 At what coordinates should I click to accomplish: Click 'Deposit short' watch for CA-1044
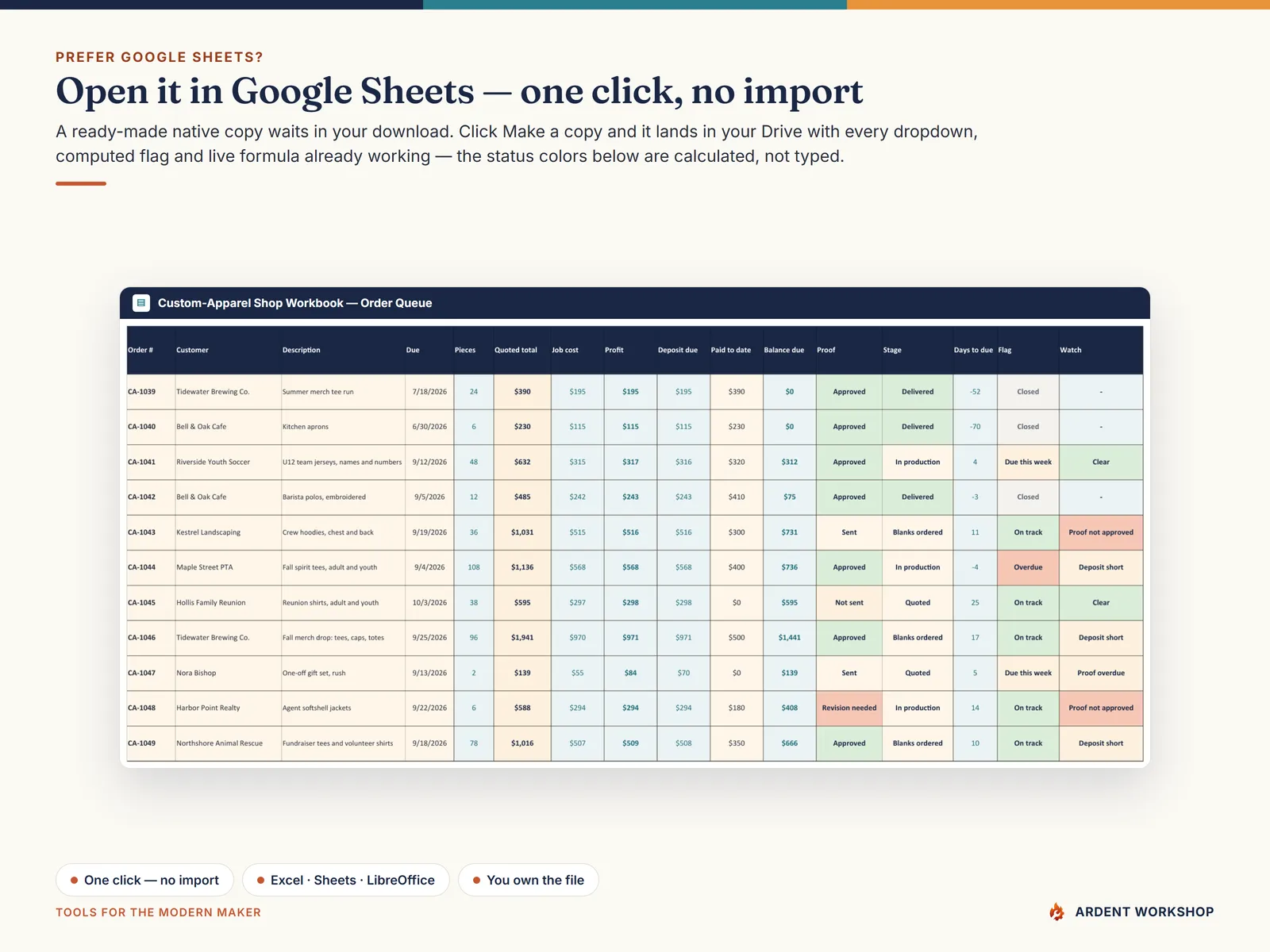pyautogui.click(x=1101, y=567)
